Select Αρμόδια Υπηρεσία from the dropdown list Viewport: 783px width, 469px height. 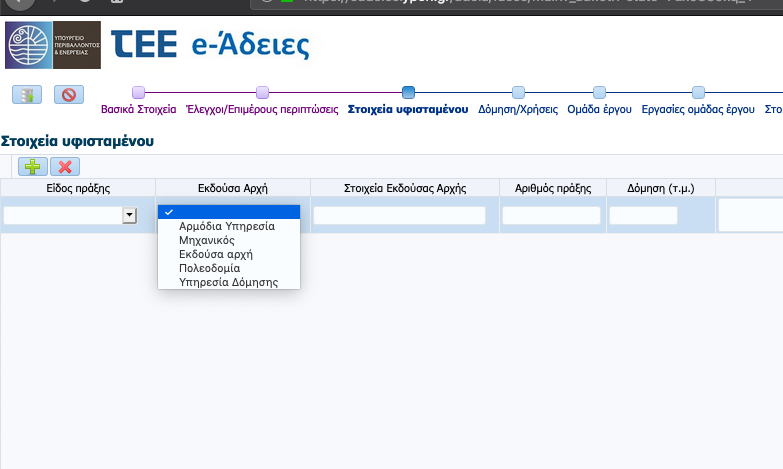226,226
